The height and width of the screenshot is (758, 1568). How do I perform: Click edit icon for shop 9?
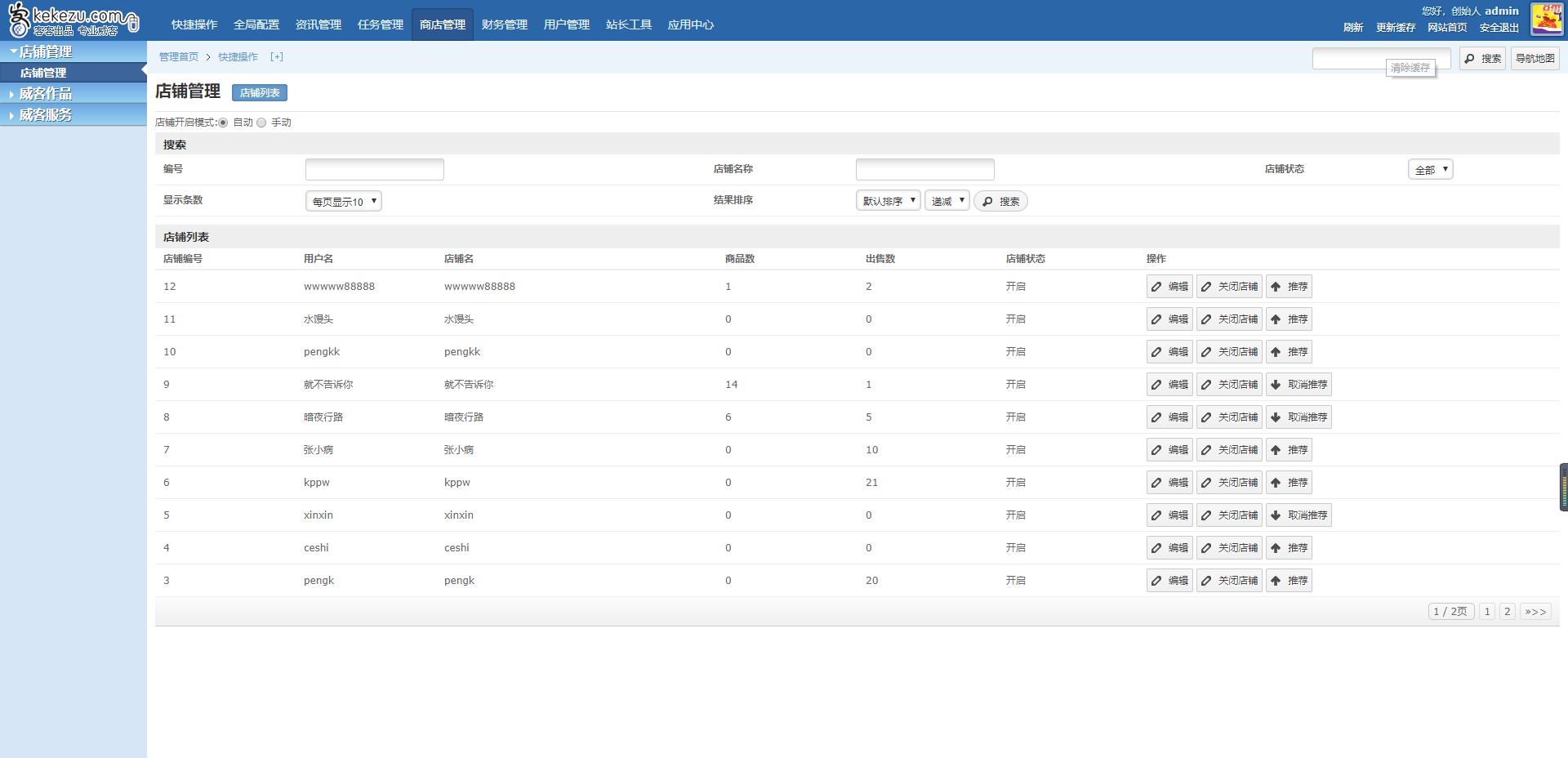point(1156,385)
